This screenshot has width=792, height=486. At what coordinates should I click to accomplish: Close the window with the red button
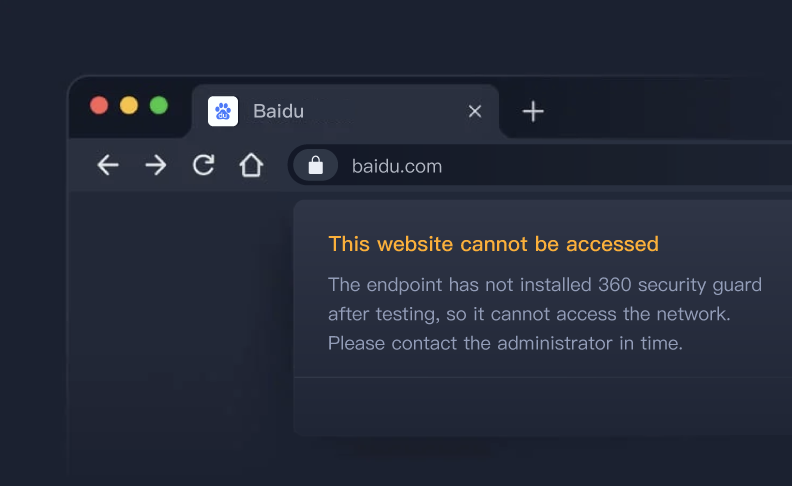[x=99, y=105]
